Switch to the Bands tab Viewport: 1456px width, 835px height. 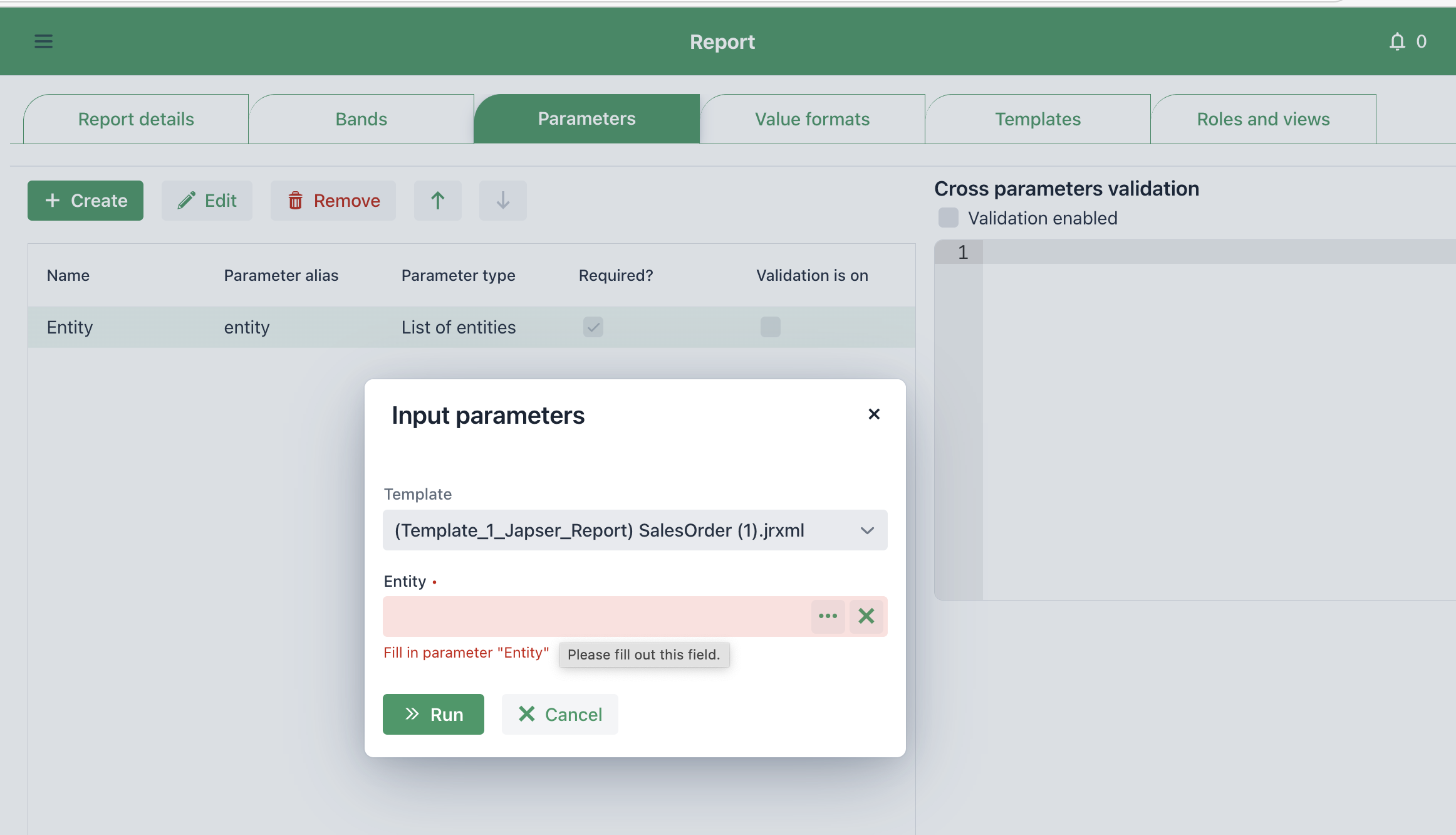click(x=361, y=119)
